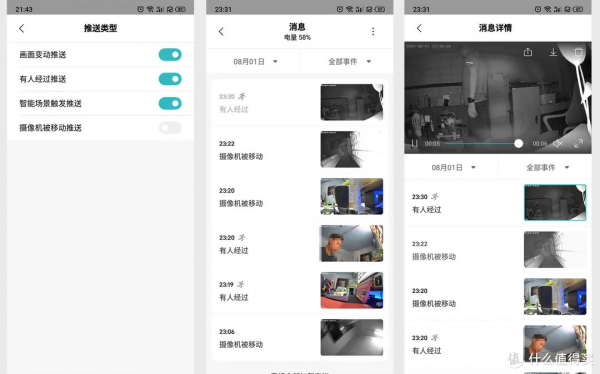Open the 23:19 有人经过 thumbnail in 消息 list
This screenshot has height=374, width=600.
point(352,291)
